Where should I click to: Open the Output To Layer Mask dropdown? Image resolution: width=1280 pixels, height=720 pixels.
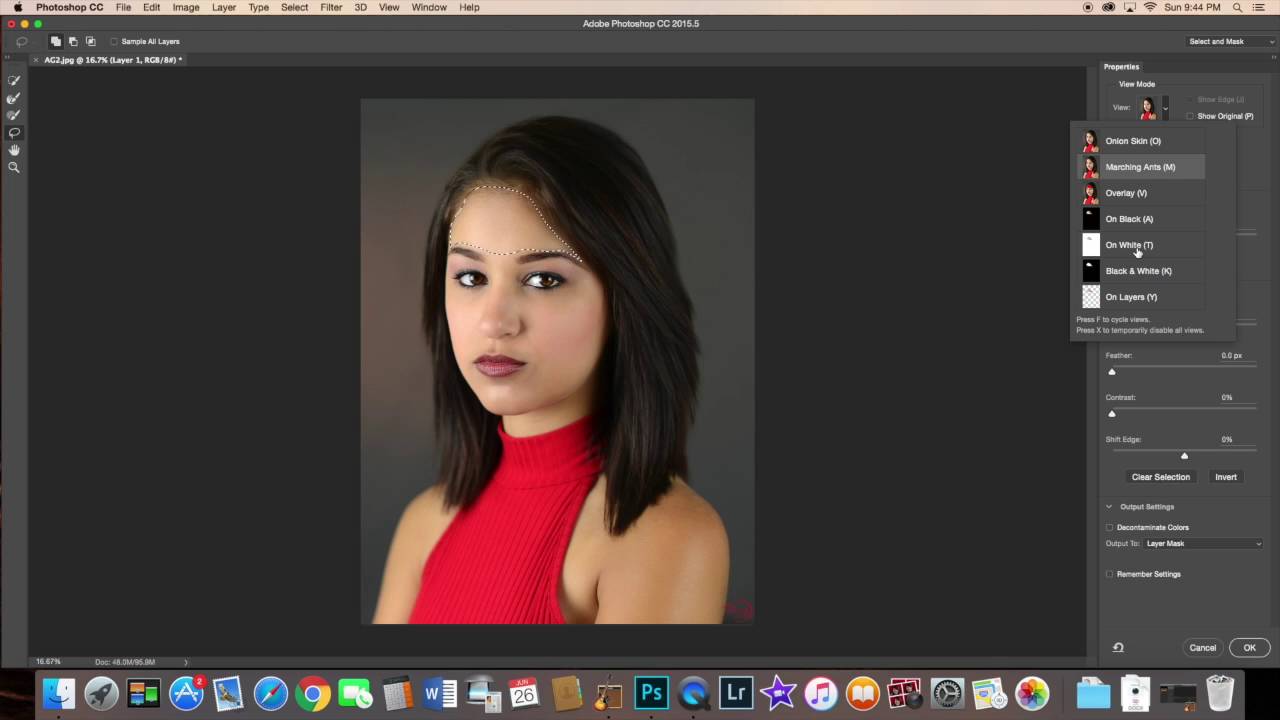[x=1203, y=543]
